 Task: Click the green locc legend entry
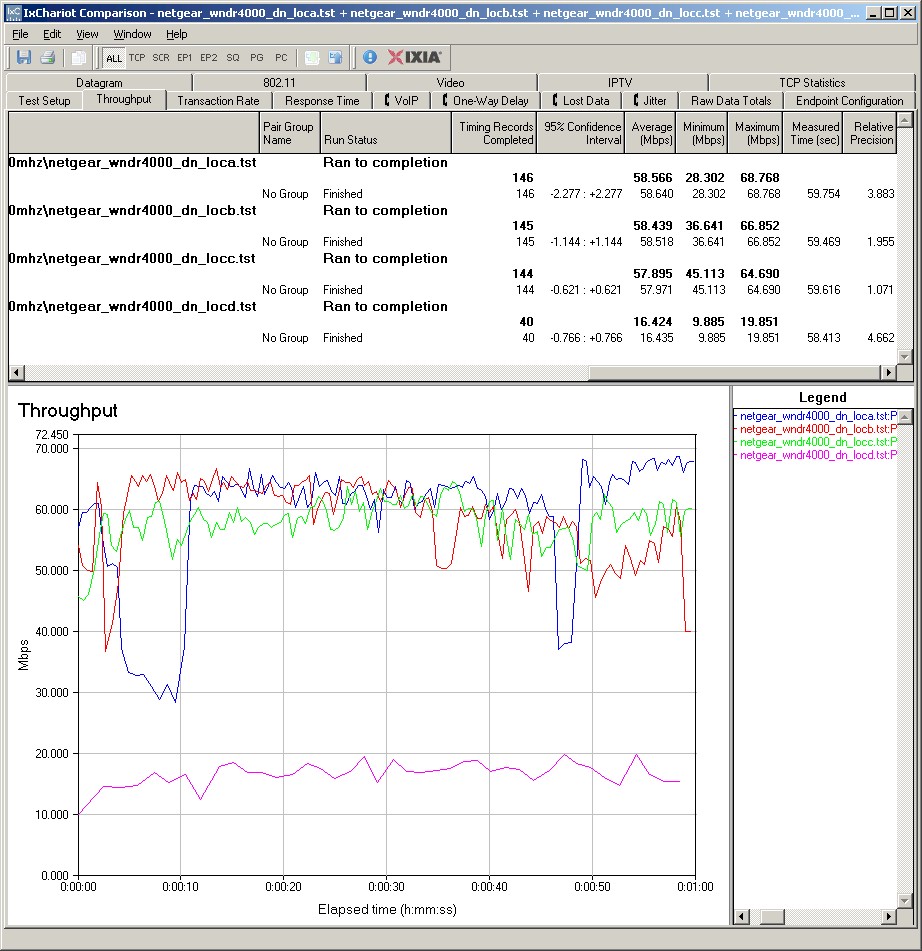816,442
